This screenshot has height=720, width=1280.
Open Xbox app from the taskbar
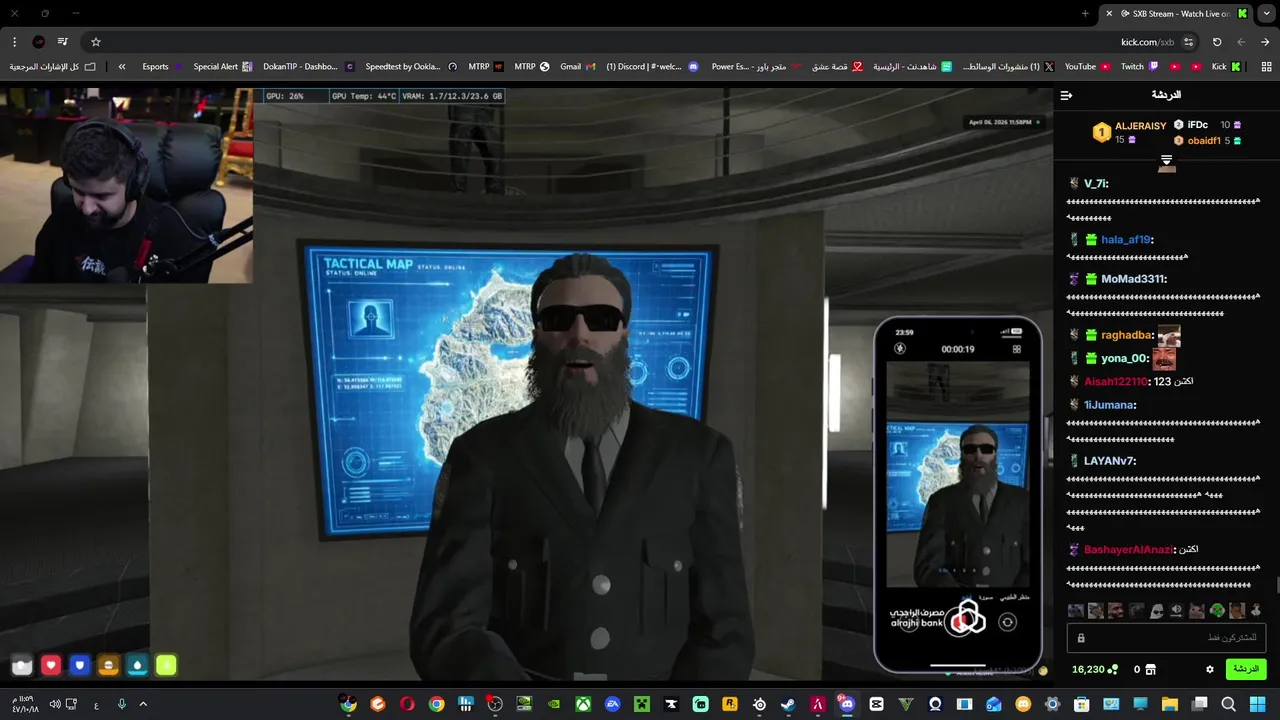(584, 704)
